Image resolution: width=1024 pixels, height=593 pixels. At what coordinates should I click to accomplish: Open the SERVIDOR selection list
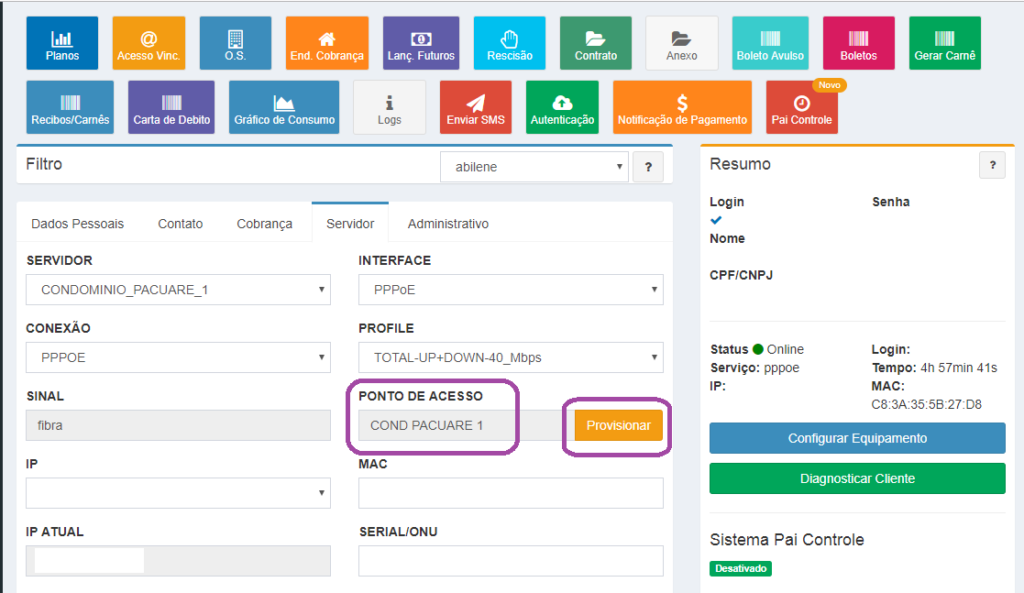(178, 289)
